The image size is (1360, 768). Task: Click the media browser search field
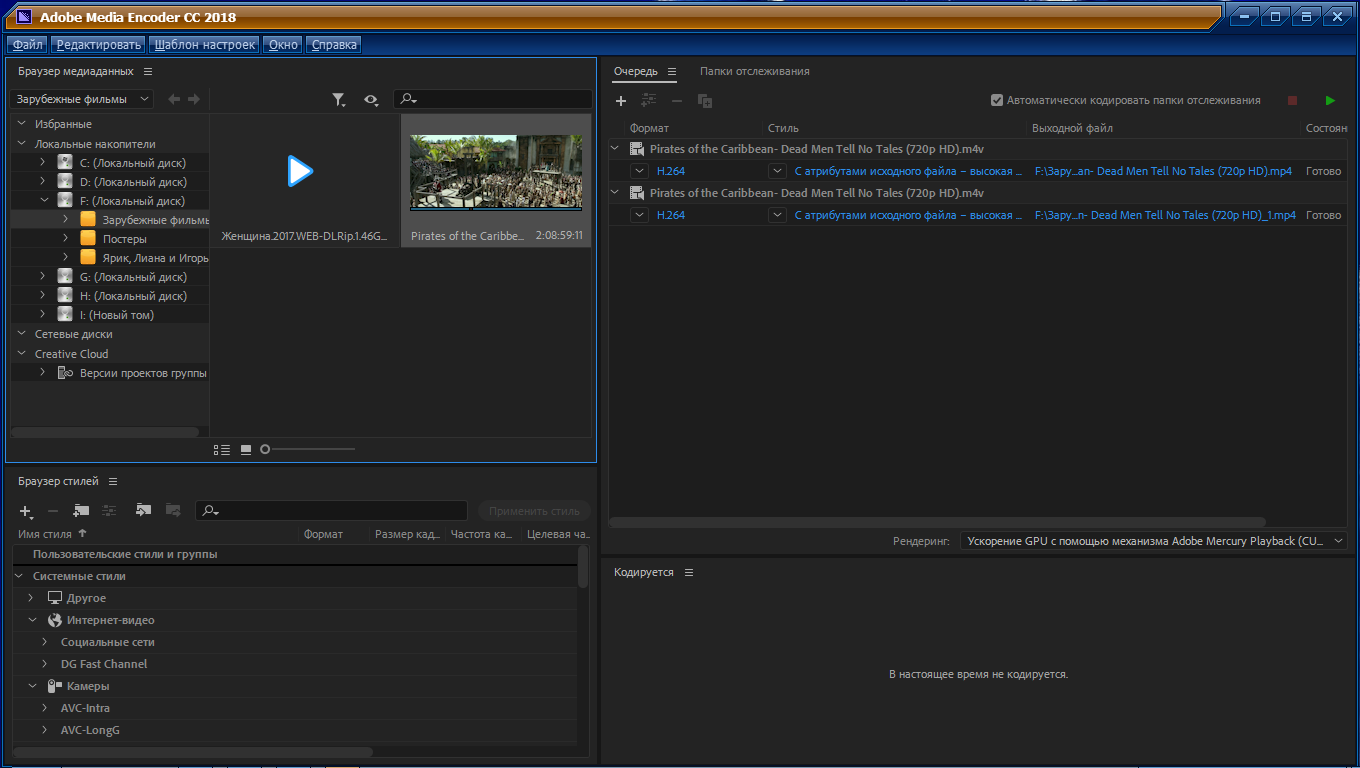pos(493,99)
